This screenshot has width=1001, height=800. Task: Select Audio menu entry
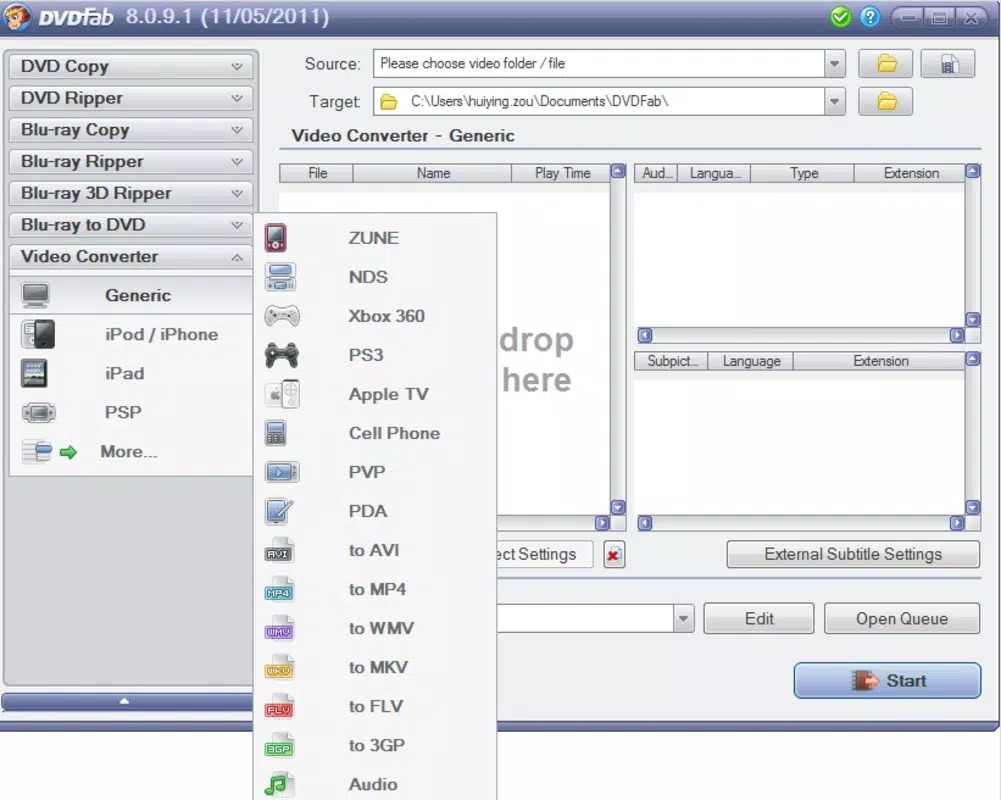pyautogui.click(x=374, y=785)
